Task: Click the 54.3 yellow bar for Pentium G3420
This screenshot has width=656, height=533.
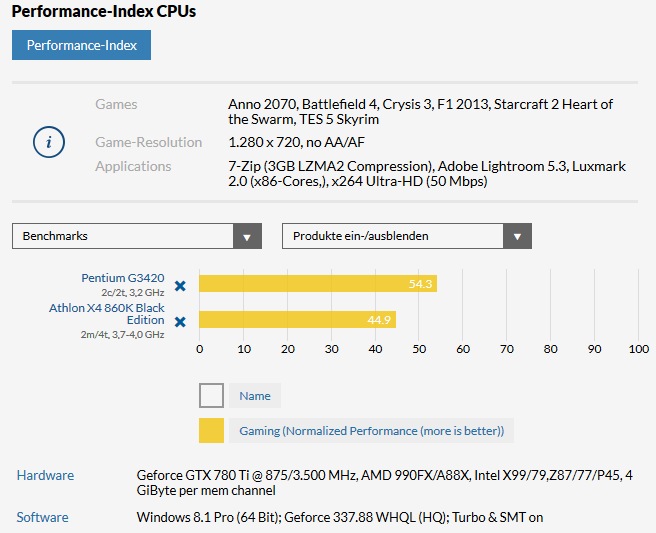Action: point(318,284)
